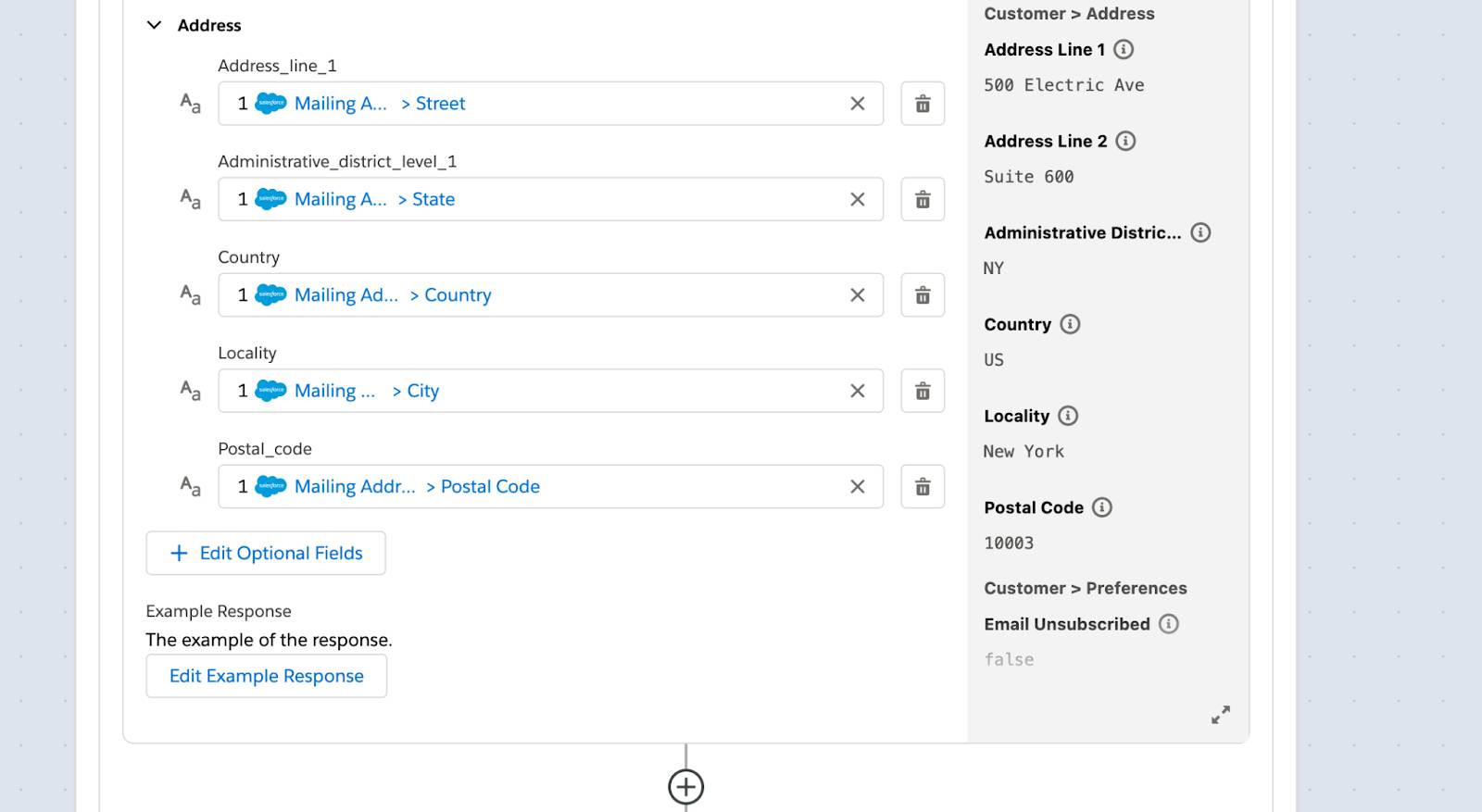Clear the Address_line_1 Street value
Image resolution: width=1482 pixels, height=812 pixels.
858,104
